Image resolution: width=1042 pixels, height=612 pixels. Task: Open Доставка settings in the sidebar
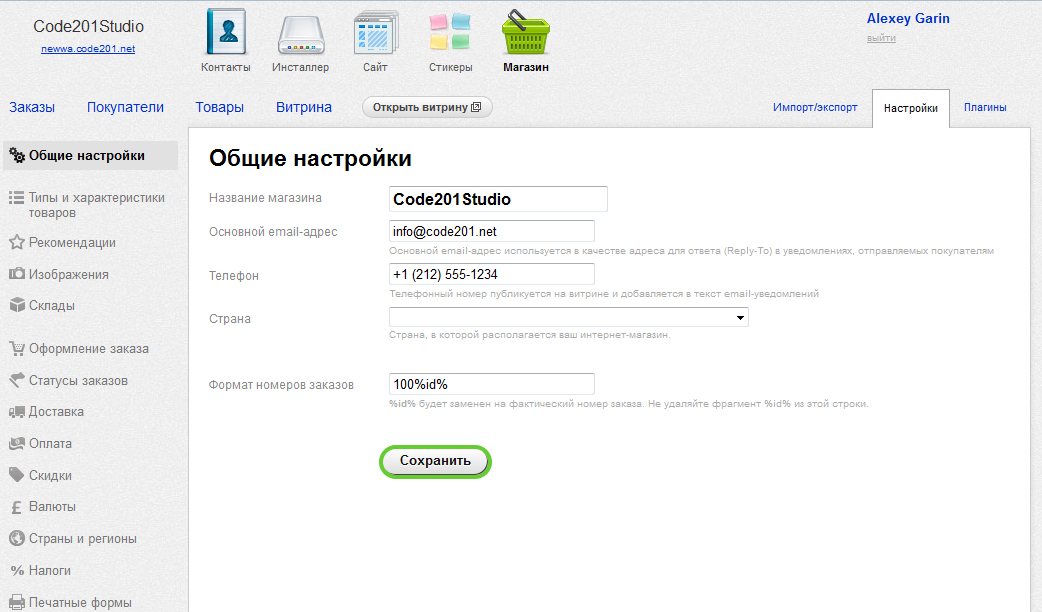click(x=56, y=412)
